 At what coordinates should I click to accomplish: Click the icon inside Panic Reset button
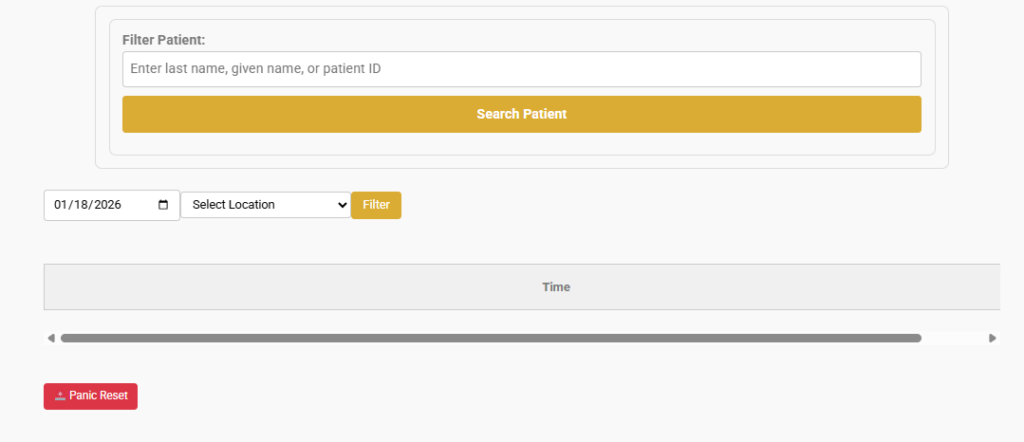[x=60, y=396]
